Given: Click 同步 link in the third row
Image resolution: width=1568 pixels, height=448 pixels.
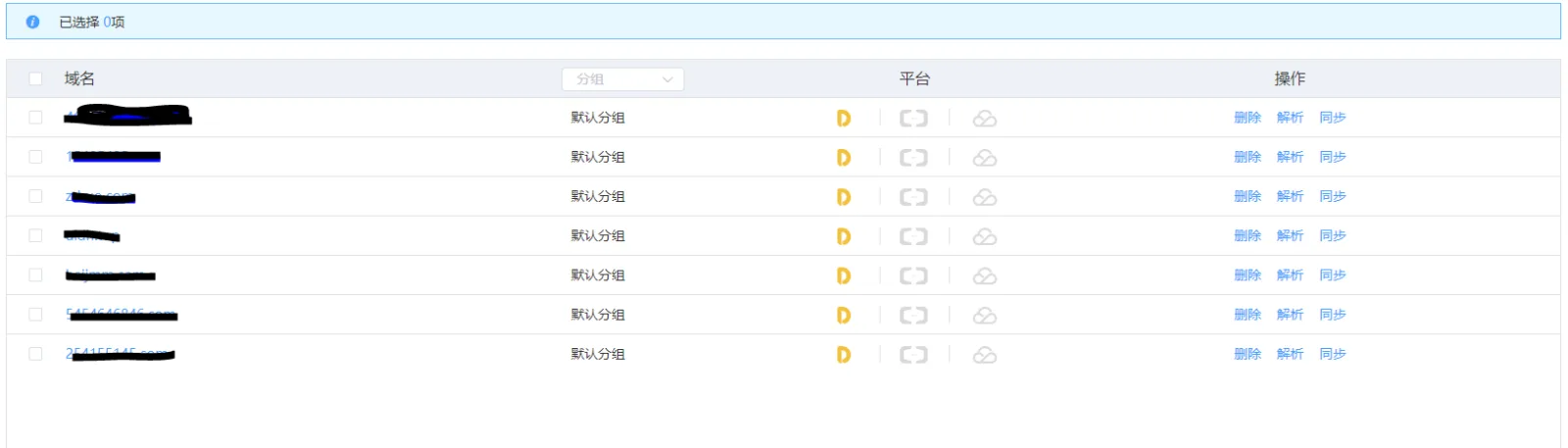Looking at the screenshot, I should click(1333, 196).
